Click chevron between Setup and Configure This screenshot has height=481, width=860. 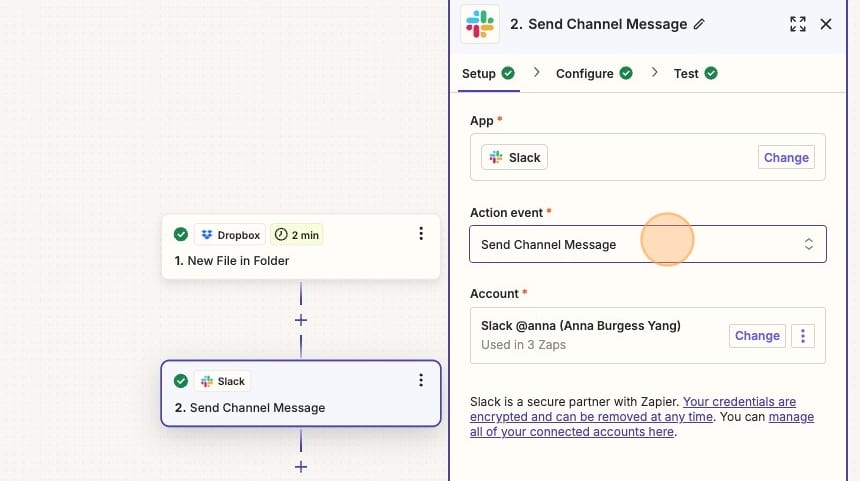point(536,72)
